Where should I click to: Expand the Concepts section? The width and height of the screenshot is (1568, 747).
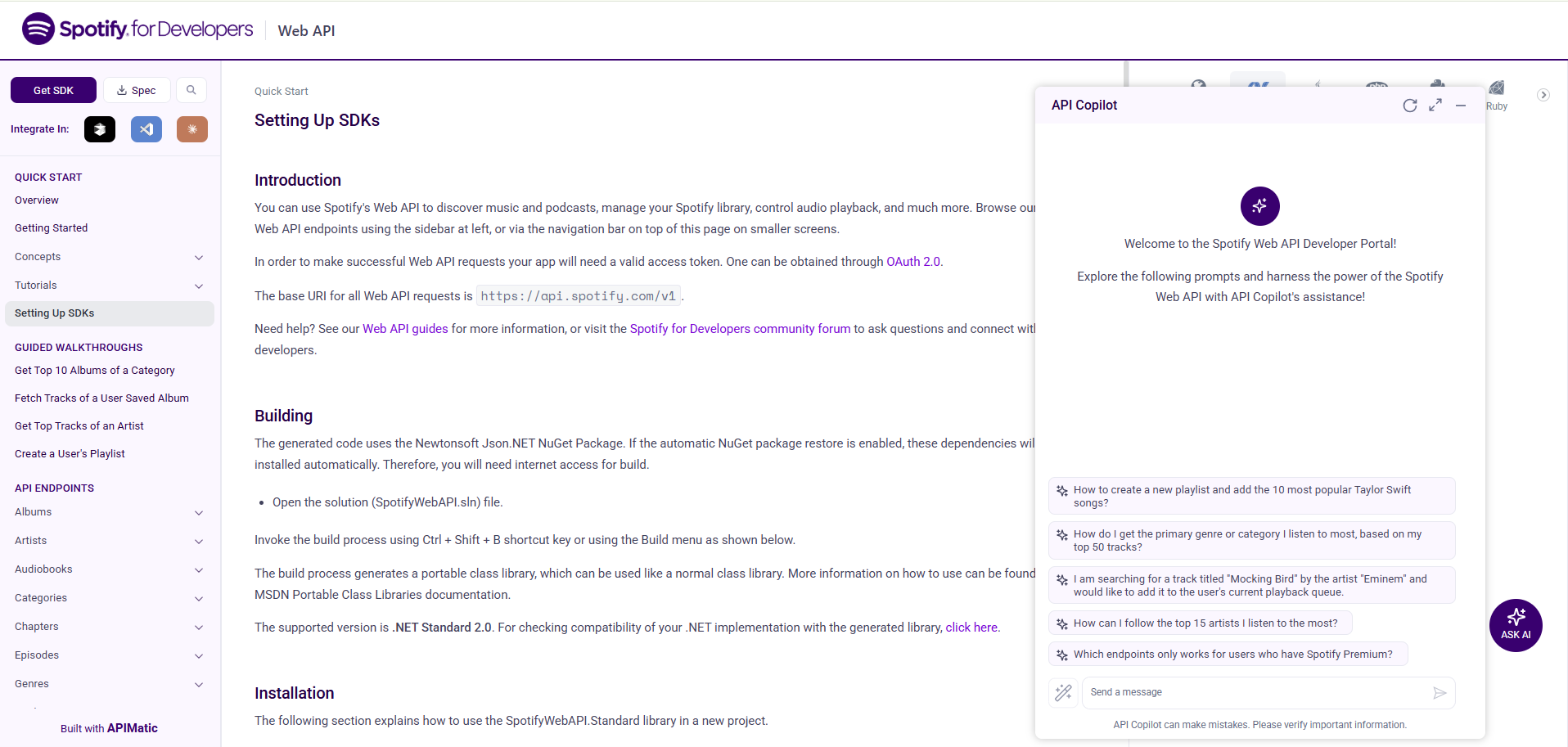point(110,257)
